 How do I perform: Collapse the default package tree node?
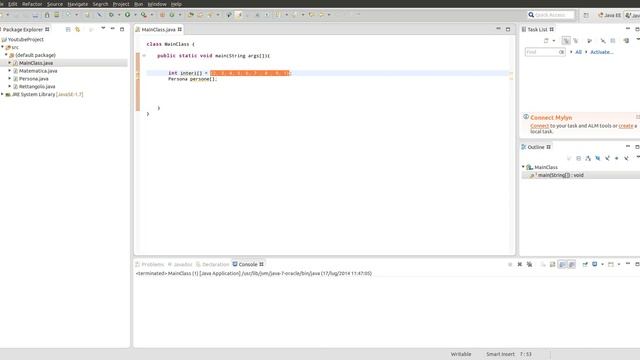click(6, 55)
